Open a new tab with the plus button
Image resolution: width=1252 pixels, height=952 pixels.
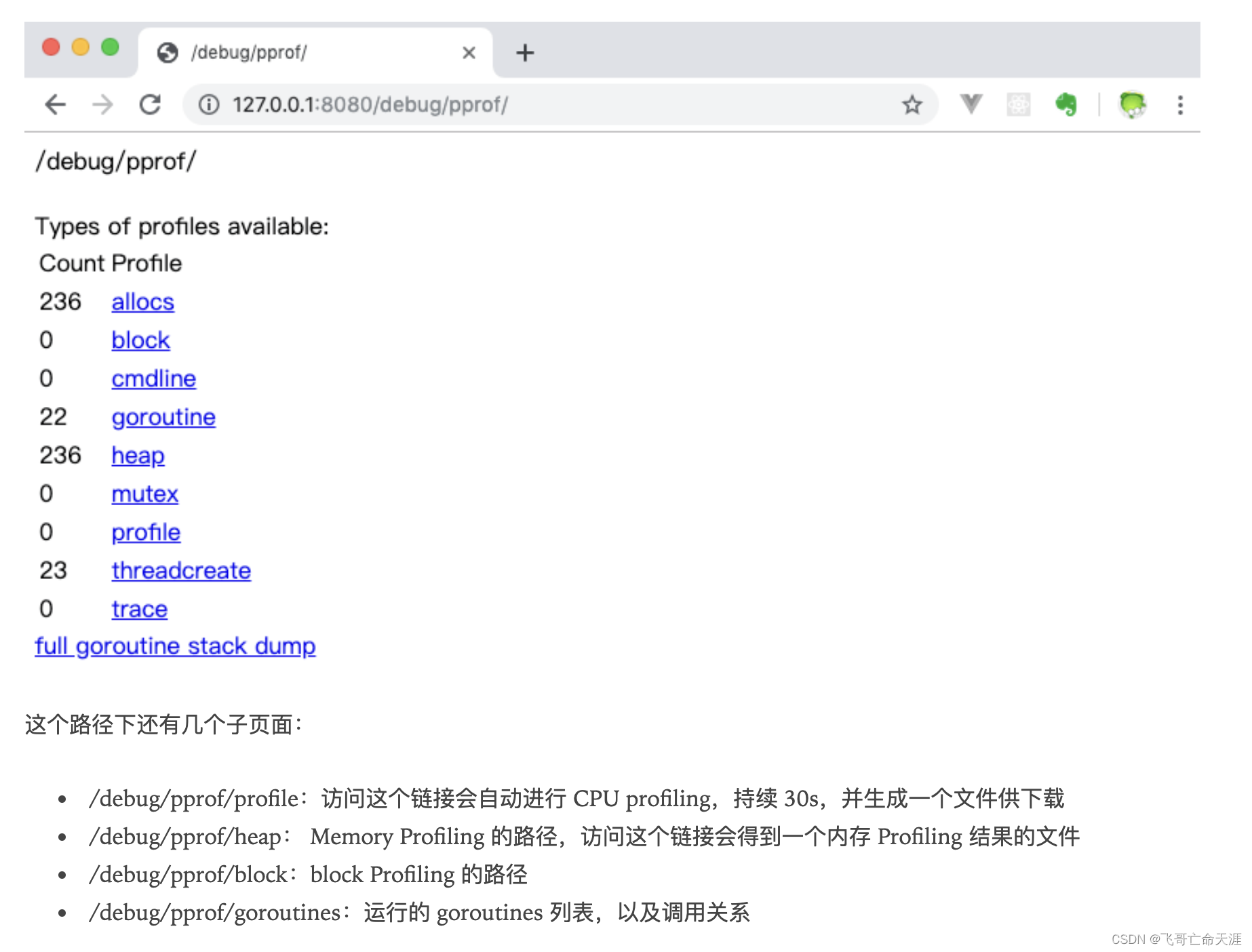pyautogui.click(x=525, y=53)
